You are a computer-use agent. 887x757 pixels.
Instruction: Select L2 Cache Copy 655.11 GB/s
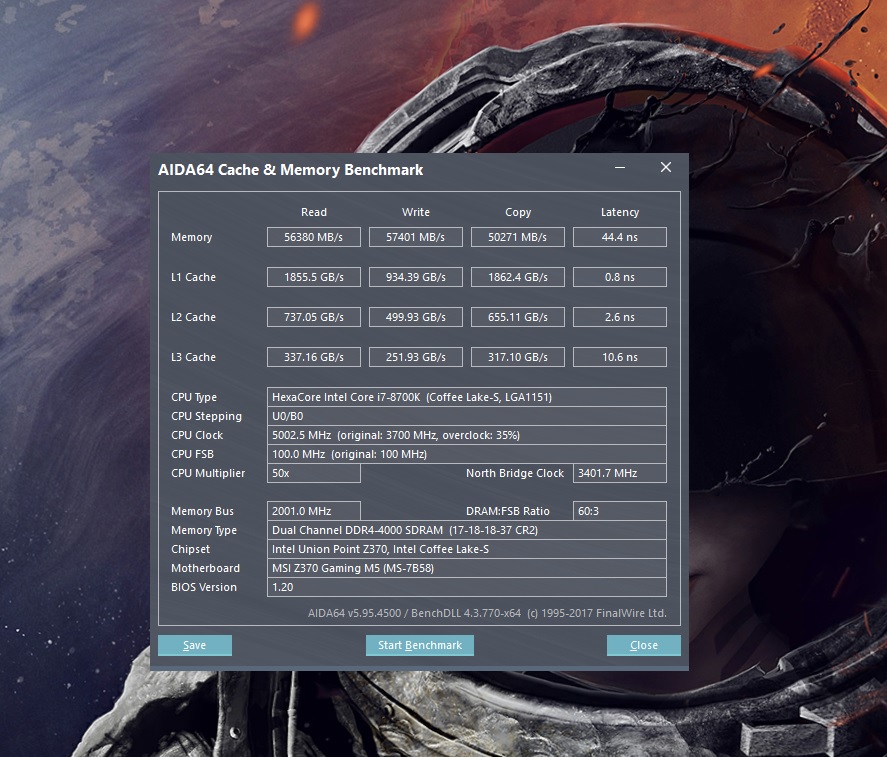(x=518, y=317)
